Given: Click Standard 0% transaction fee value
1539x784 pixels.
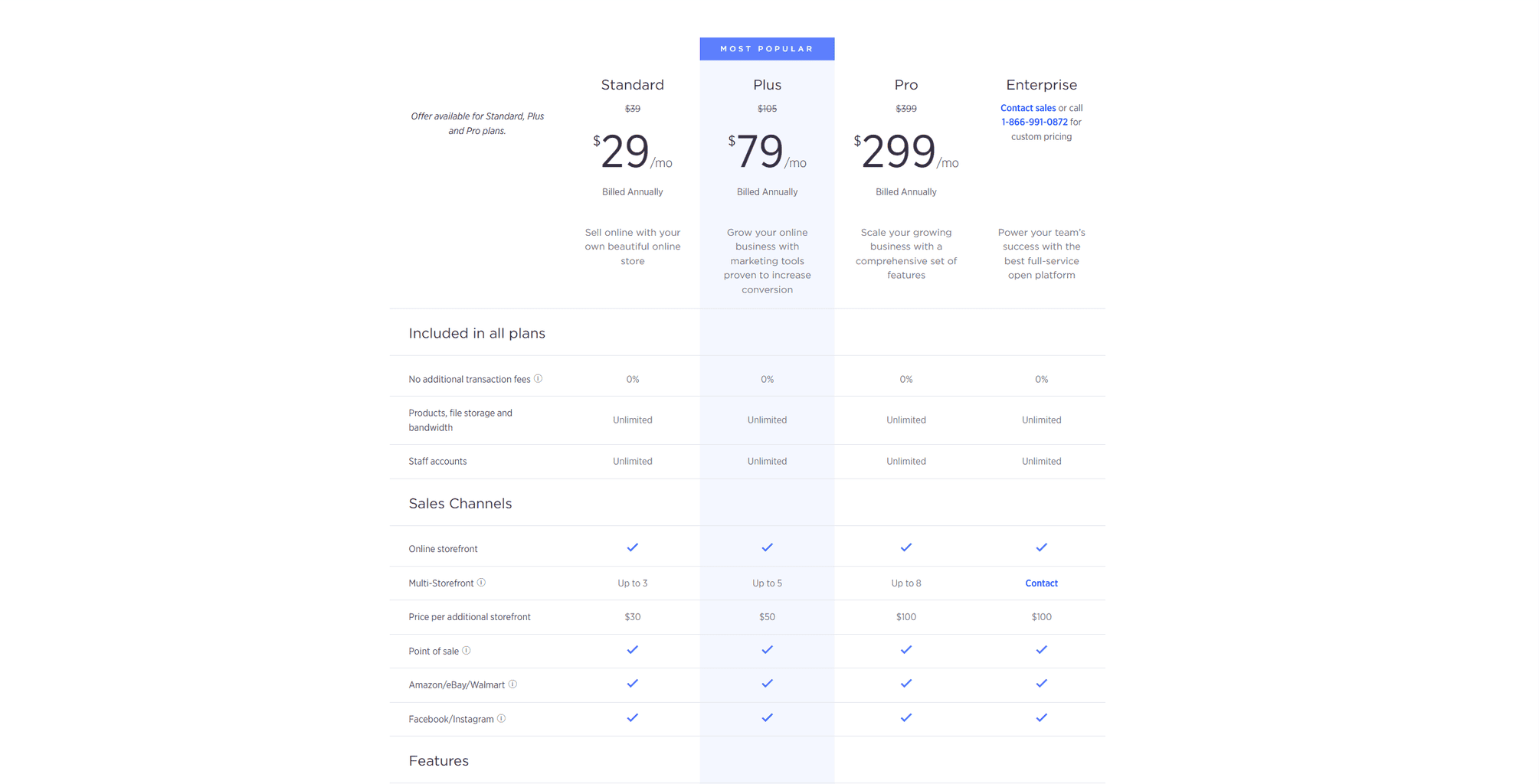Looking at the screenshot, I should [x=633, y=380].
